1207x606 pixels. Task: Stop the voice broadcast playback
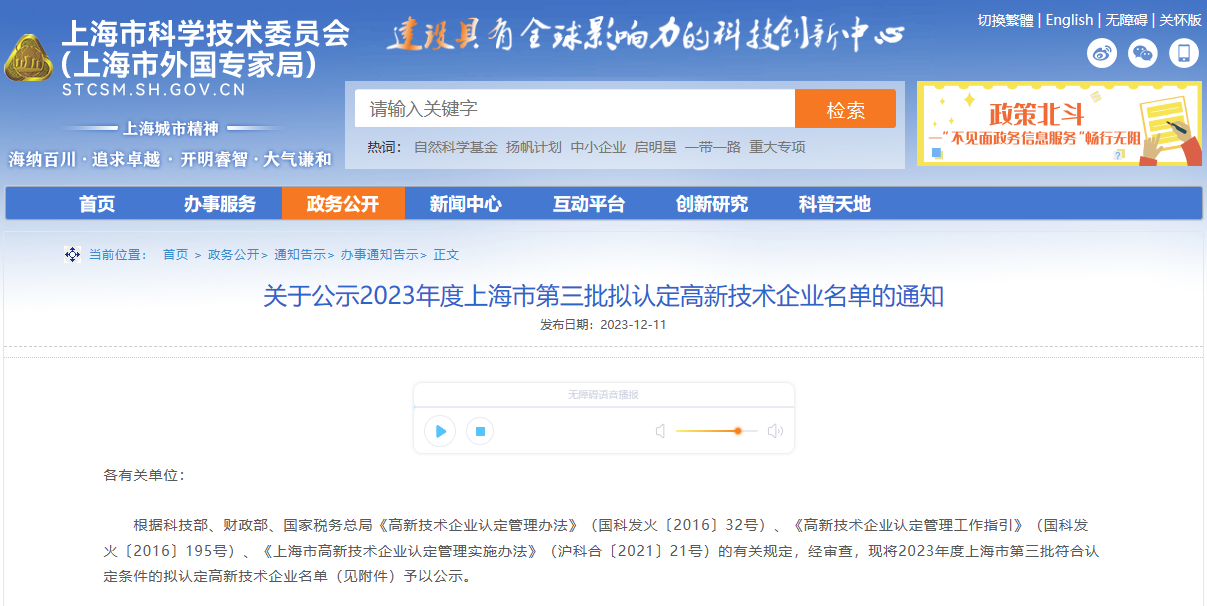480,430
